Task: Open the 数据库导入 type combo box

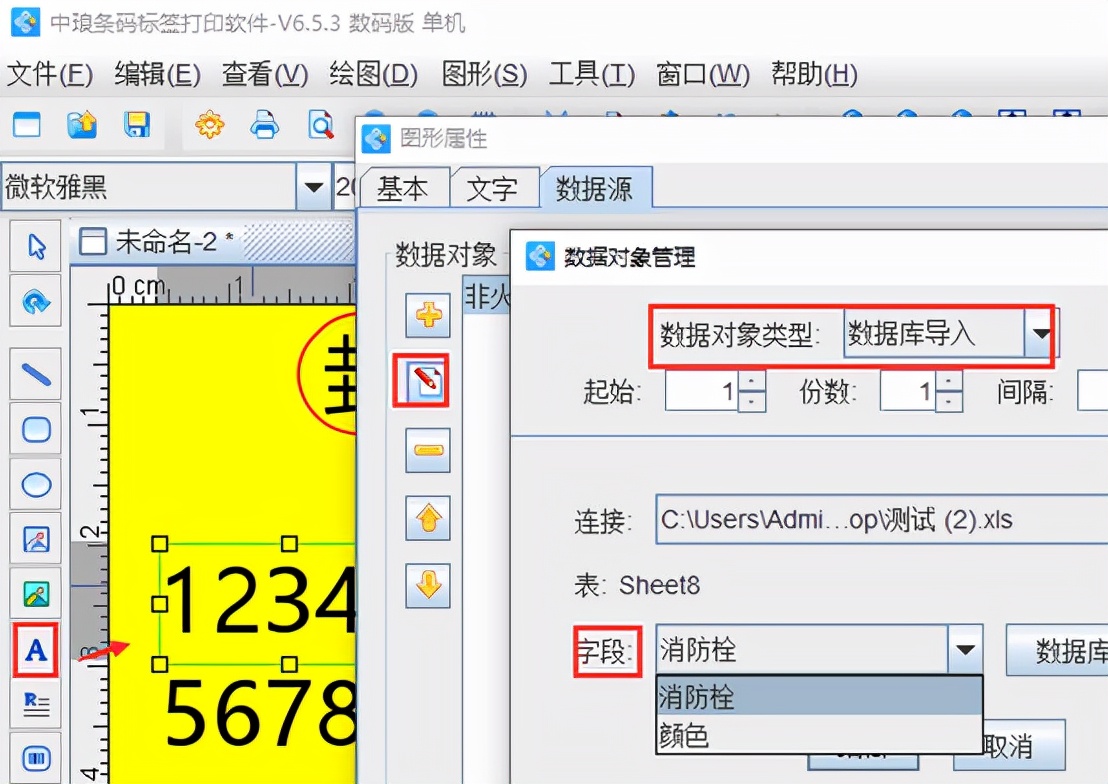Action: point(948,333)
